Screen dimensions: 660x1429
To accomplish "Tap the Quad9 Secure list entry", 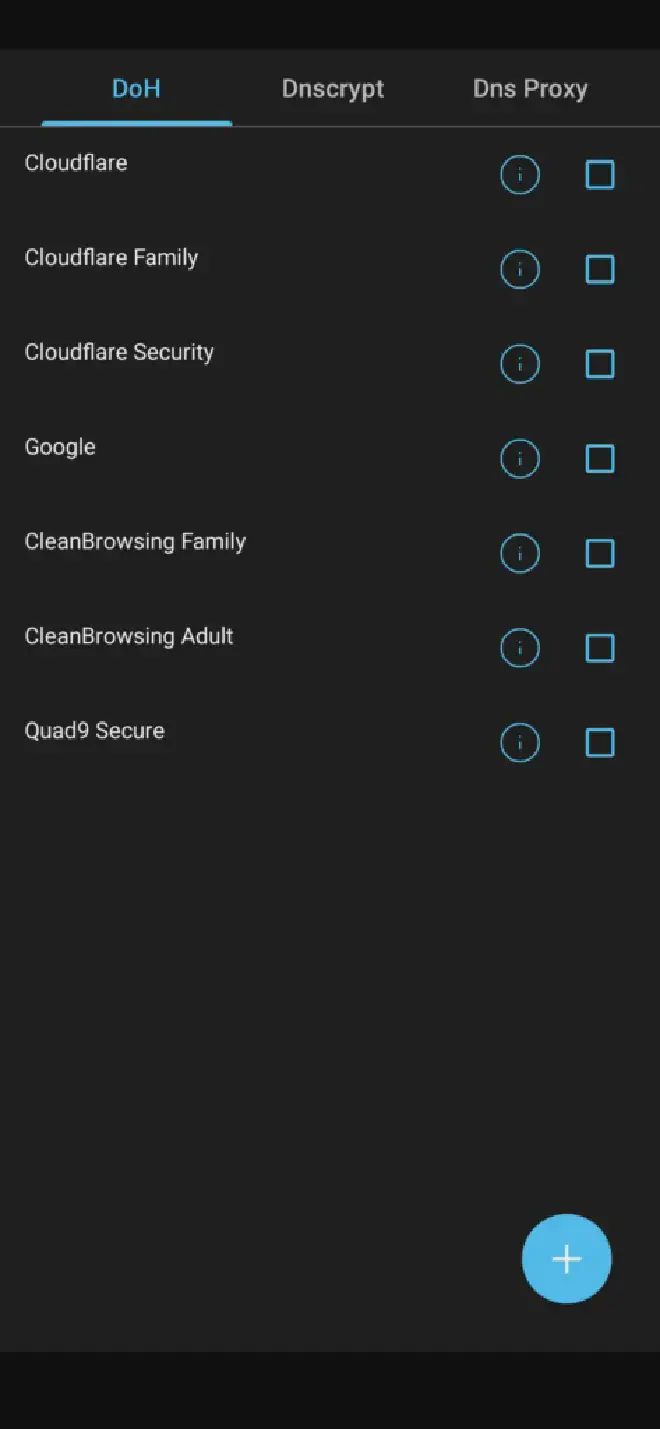I will 95,731.
